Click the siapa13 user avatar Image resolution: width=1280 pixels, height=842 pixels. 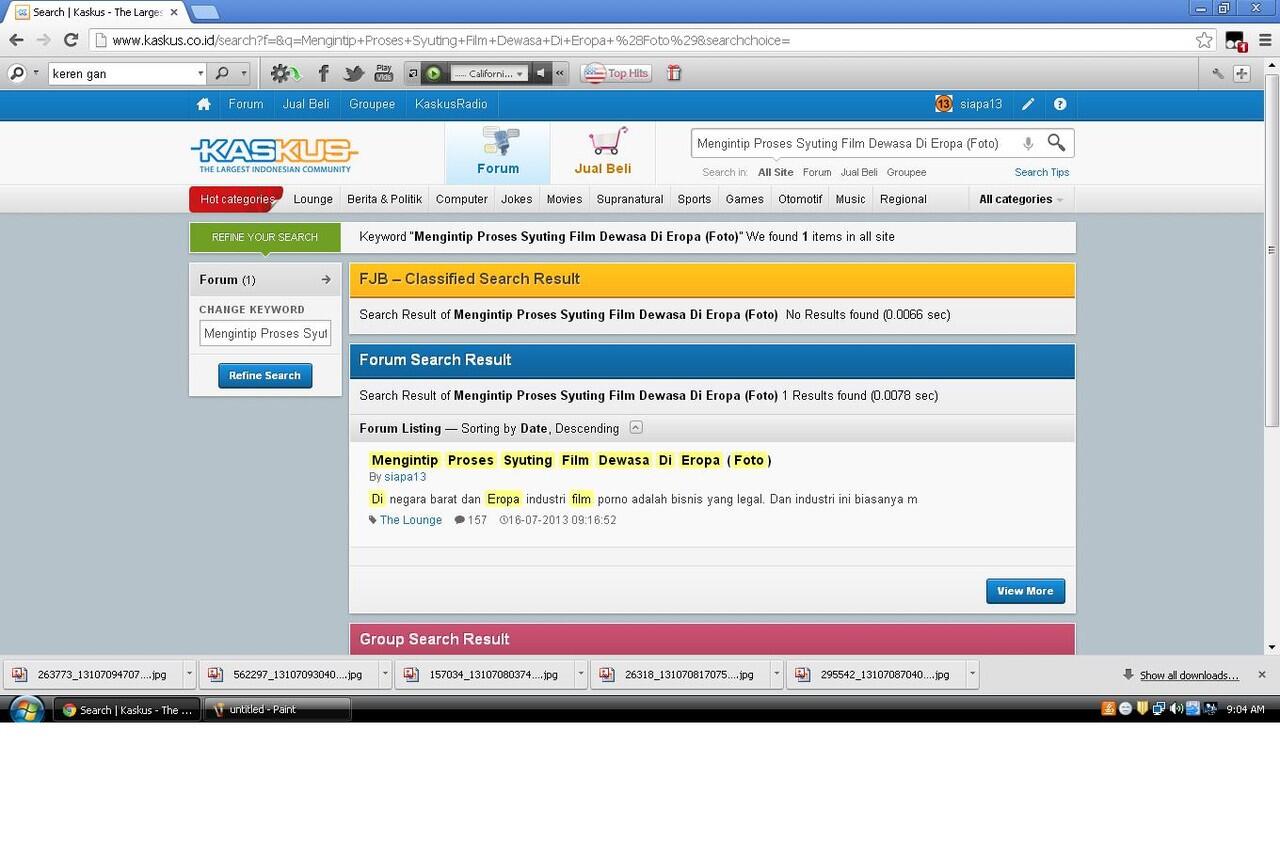coord(944,104)
